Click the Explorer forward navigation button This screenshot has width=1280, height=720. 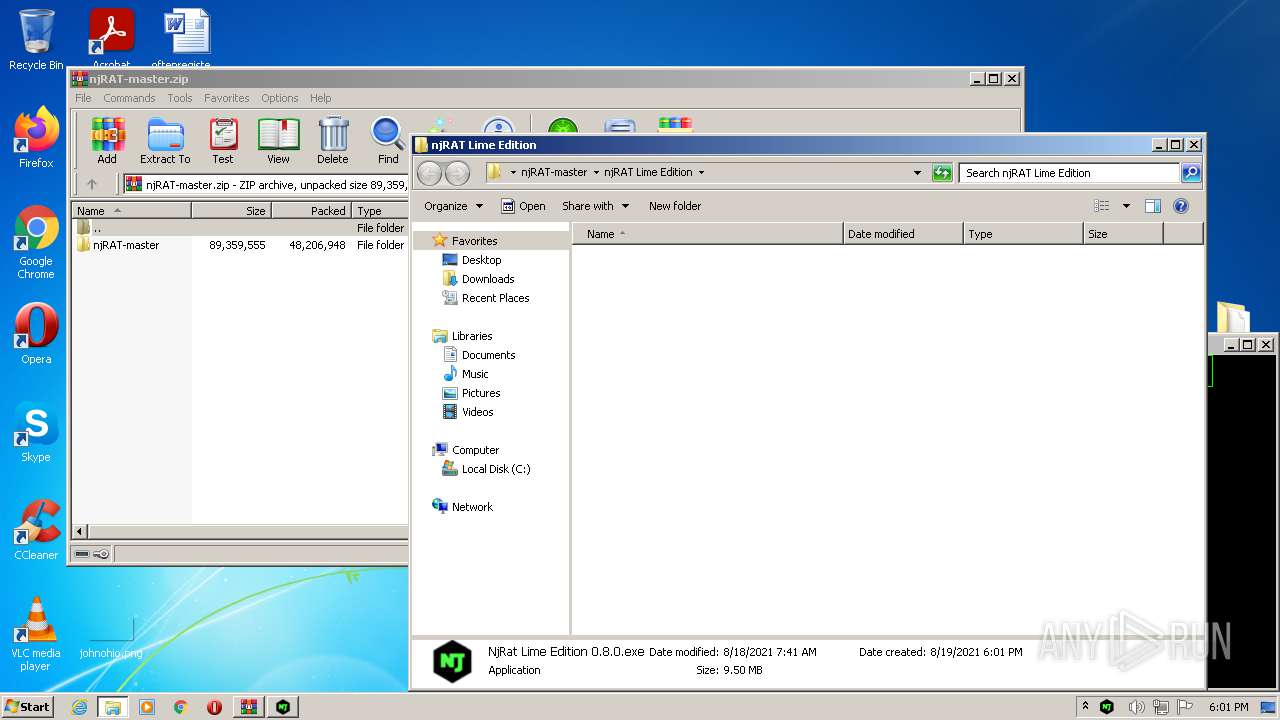click(457, 173)
